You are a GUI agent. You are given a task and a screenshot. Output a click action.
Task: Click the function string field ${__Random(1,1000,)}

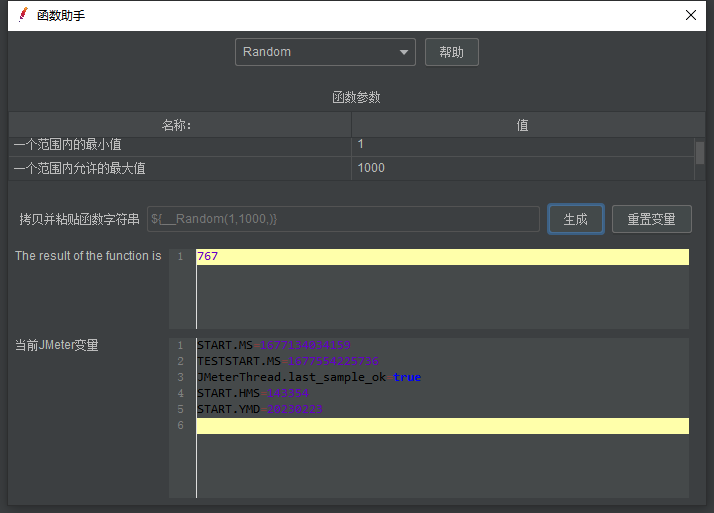[343, 219]
